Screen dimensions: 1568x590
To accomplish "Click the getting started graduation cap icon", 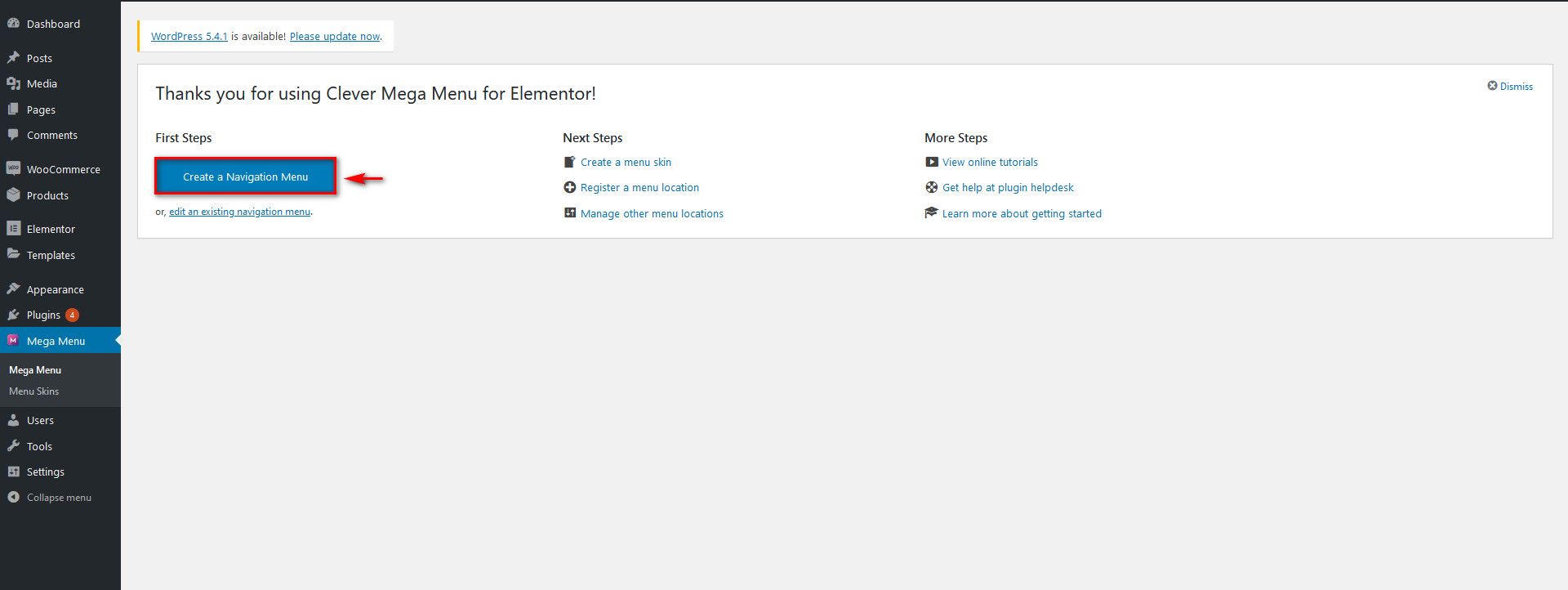I will 932,213.
